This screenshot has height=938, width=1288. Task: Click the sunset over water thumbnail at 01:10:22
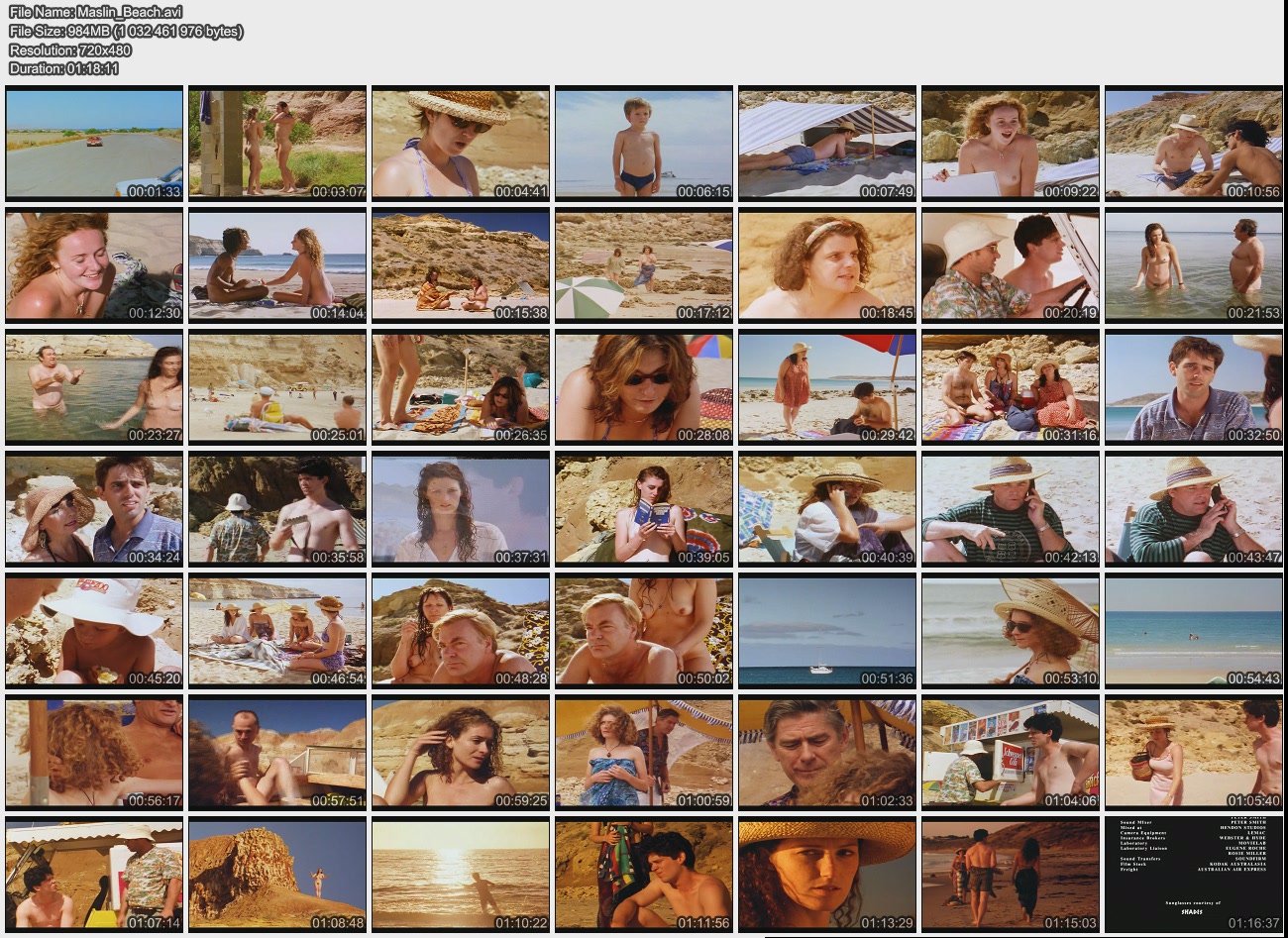point(461,875)
